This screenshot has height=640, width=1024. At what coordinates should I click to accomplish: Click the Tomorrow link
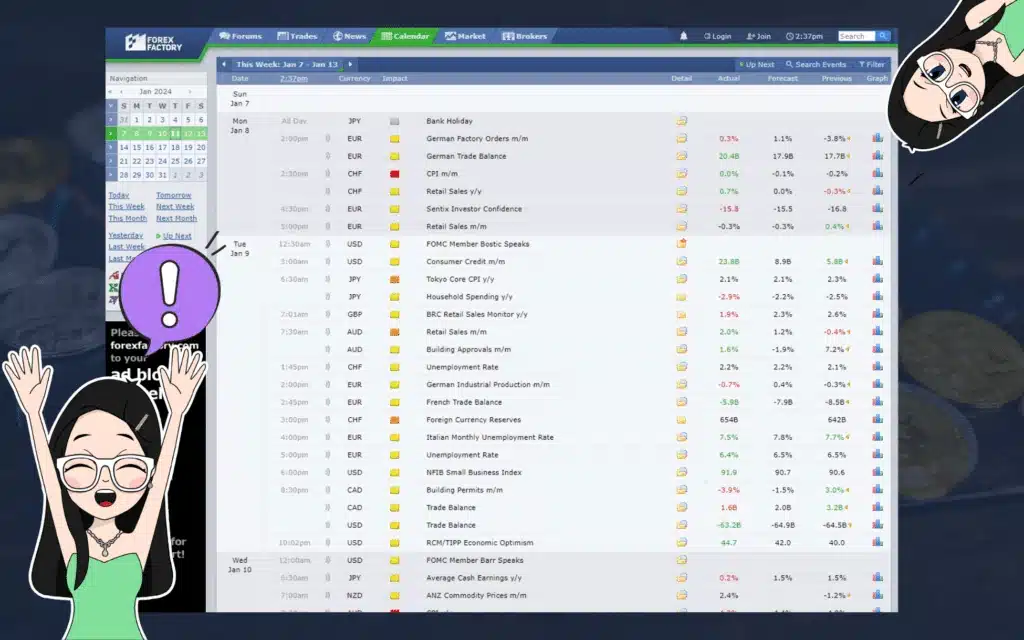pos(174,195)
